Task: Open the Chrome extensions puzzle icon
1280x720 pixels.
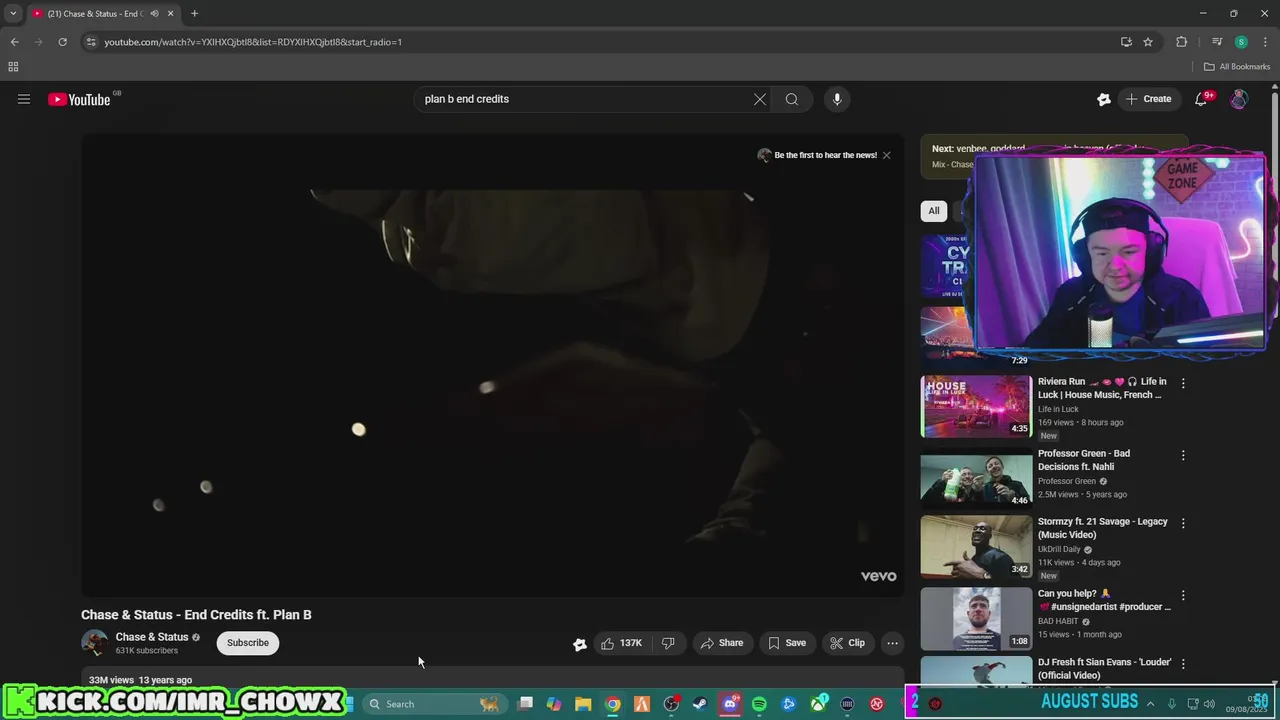Action: pos(1181,42)
